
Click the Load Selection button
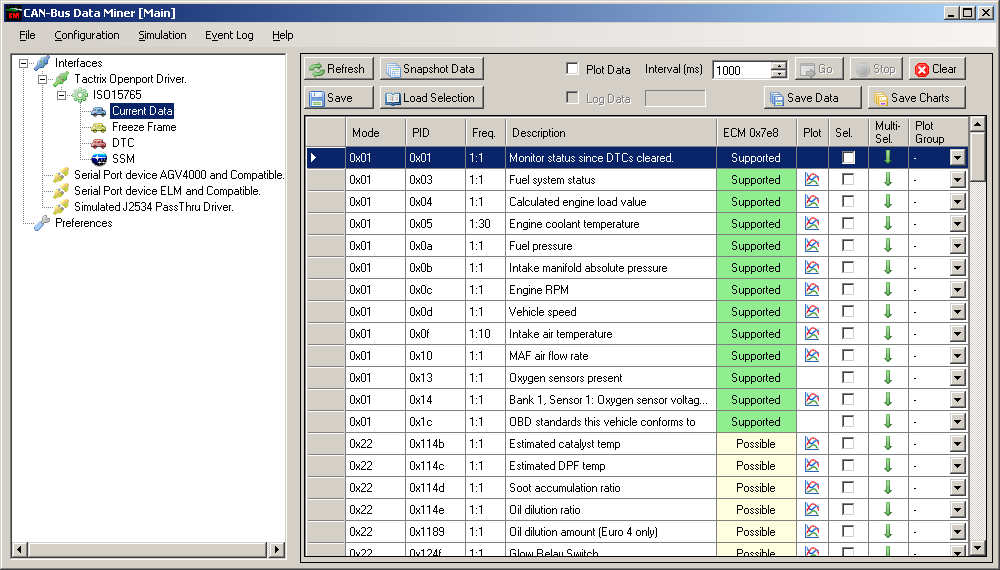432,98
